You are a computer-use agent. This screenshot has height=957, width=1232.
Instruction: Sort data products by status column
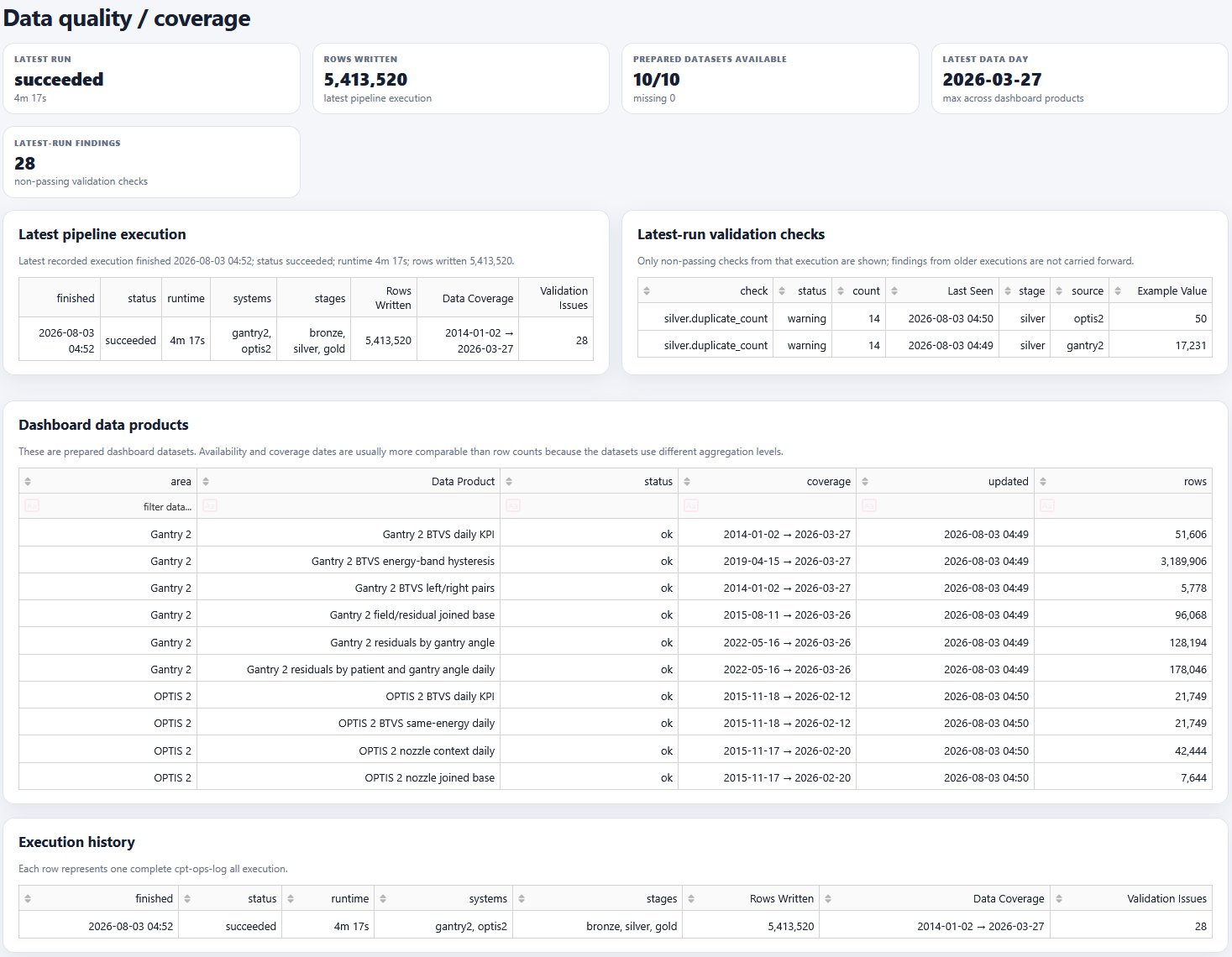click(509, 482)
